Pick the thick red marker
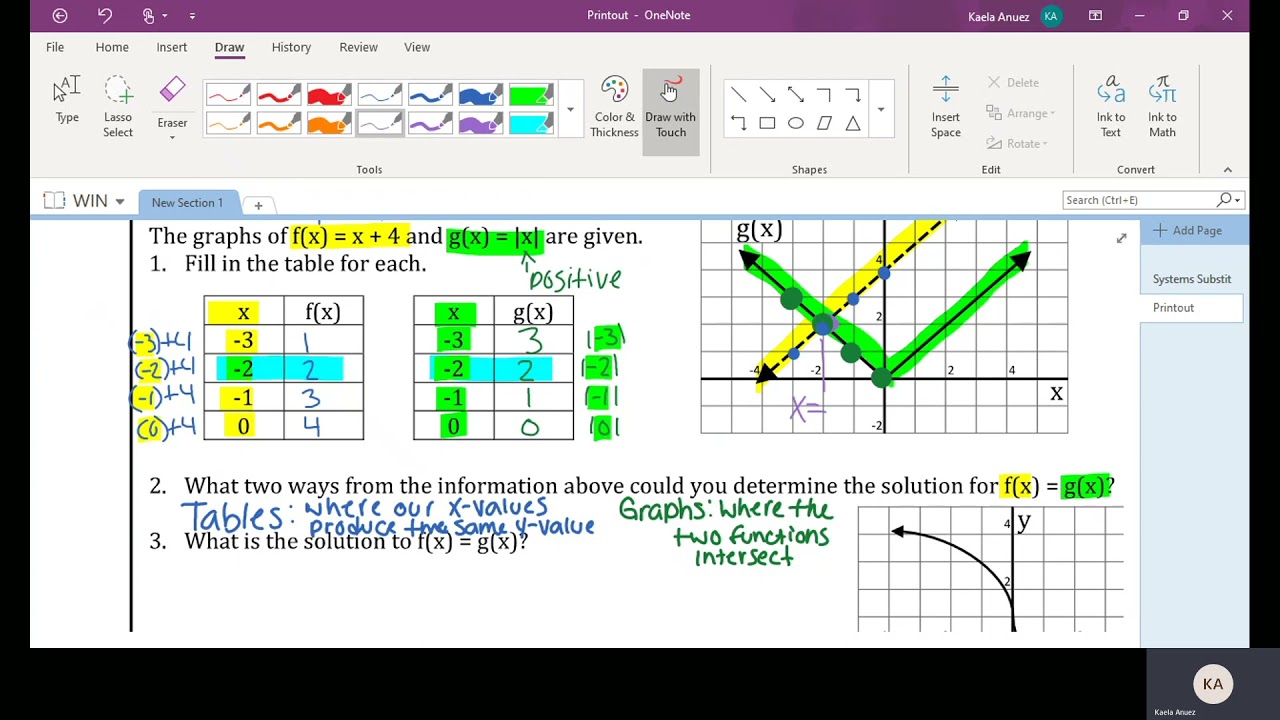The image size is (1280, 720). [x=329, y=95]
